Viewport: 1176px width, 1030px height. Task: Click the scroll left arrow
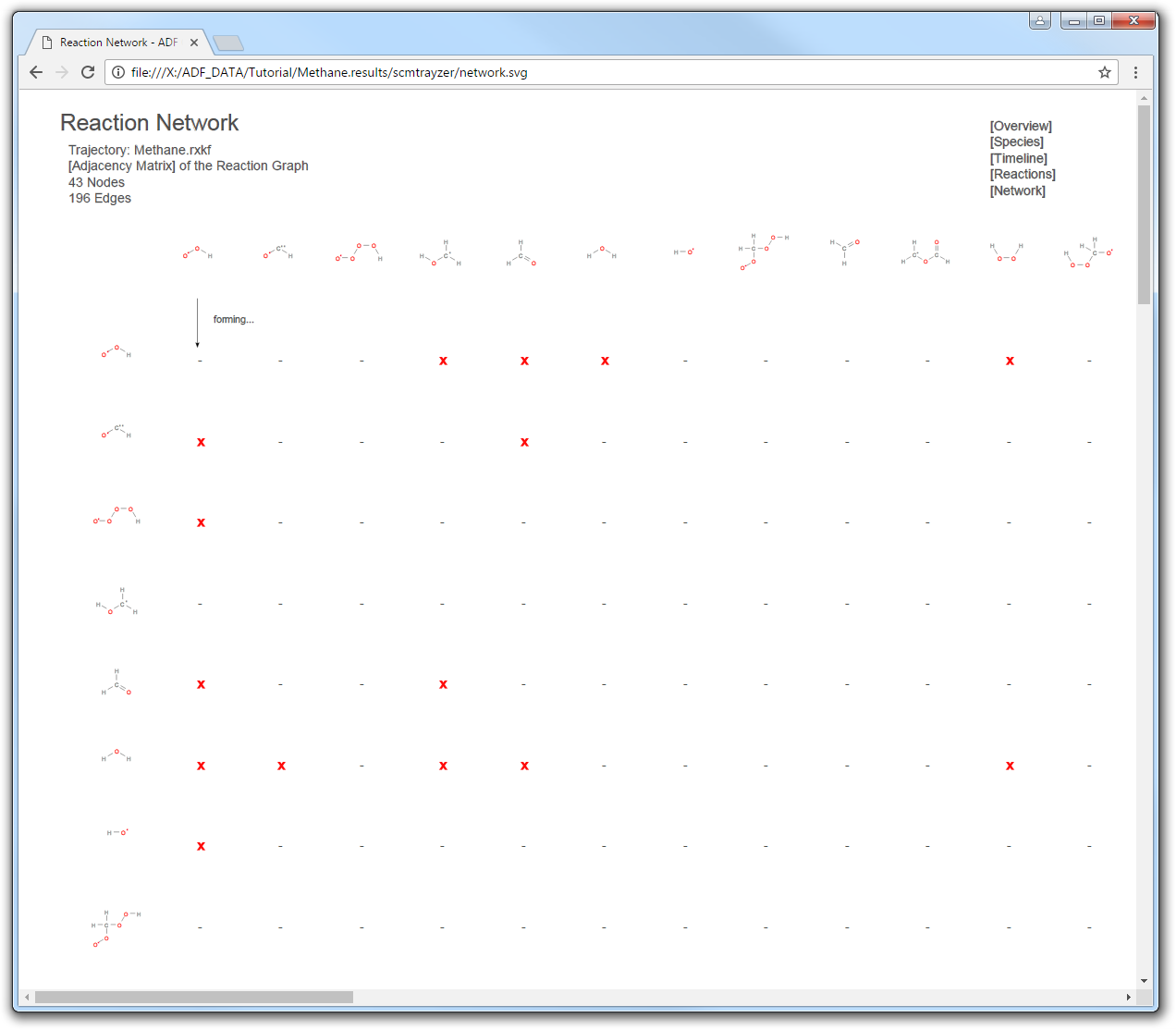[27, 997]
